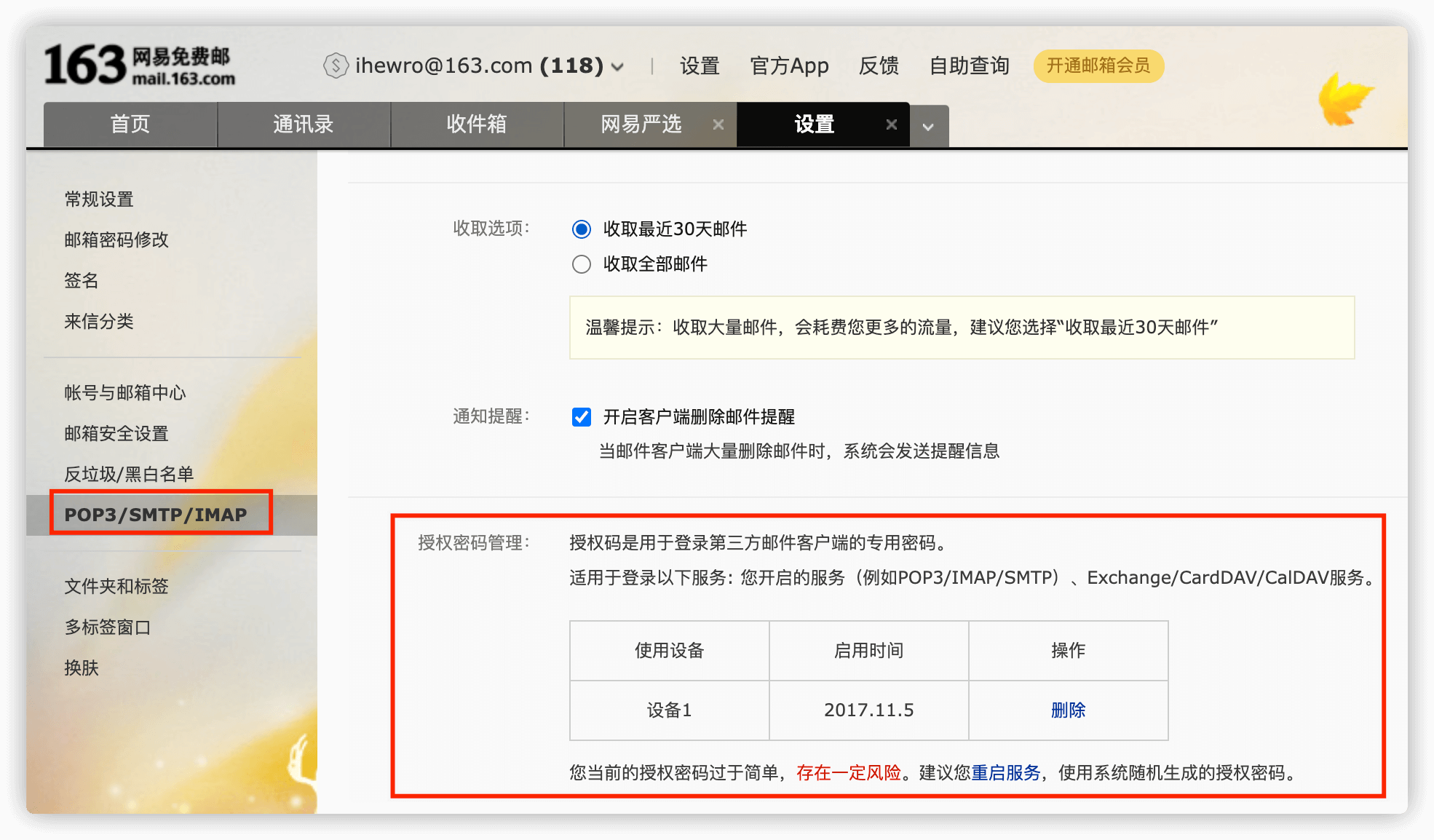Select 换肤 in sidebar

tap(82, 668)
